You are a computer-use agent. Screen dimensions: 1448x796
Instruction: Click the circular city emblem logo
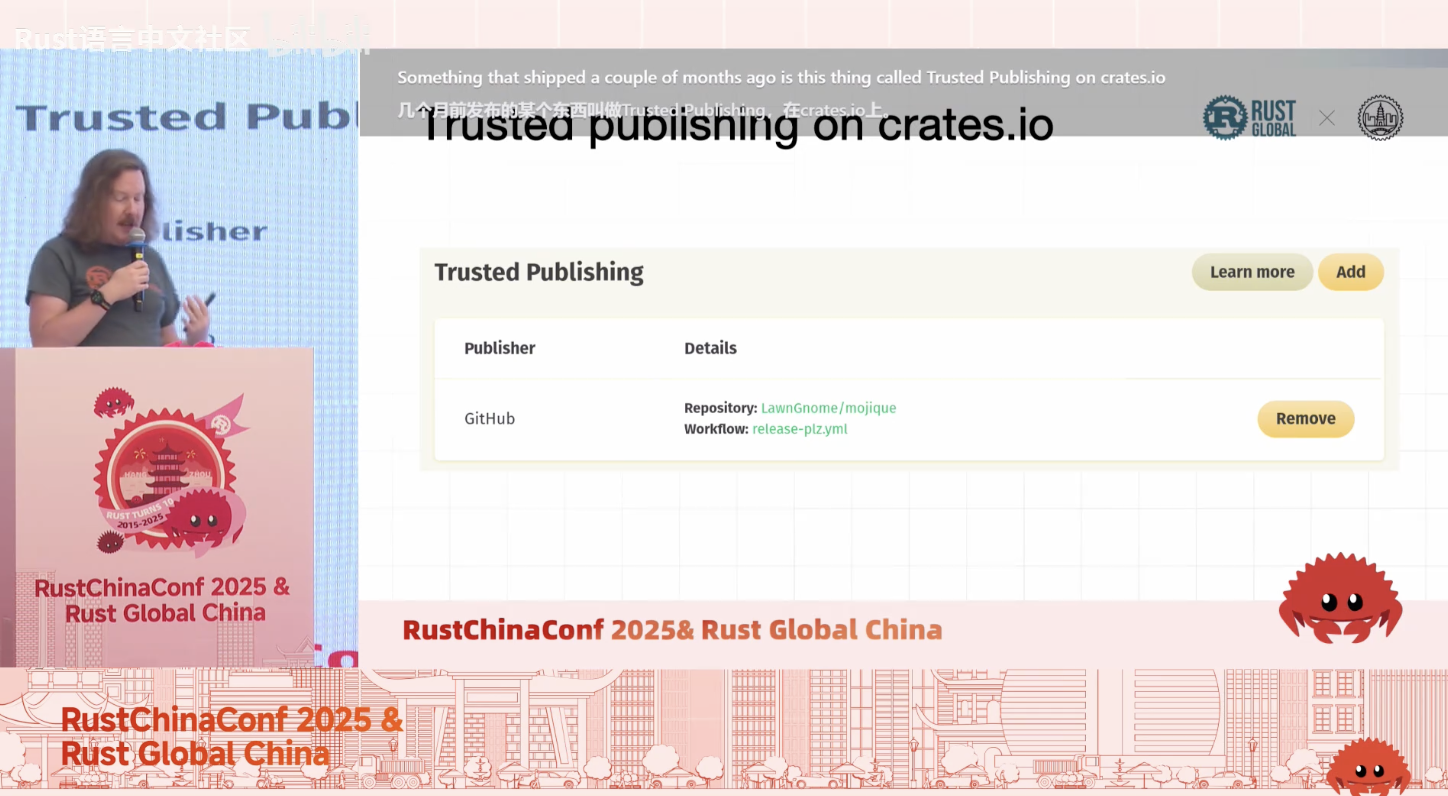pos(1380,118)
